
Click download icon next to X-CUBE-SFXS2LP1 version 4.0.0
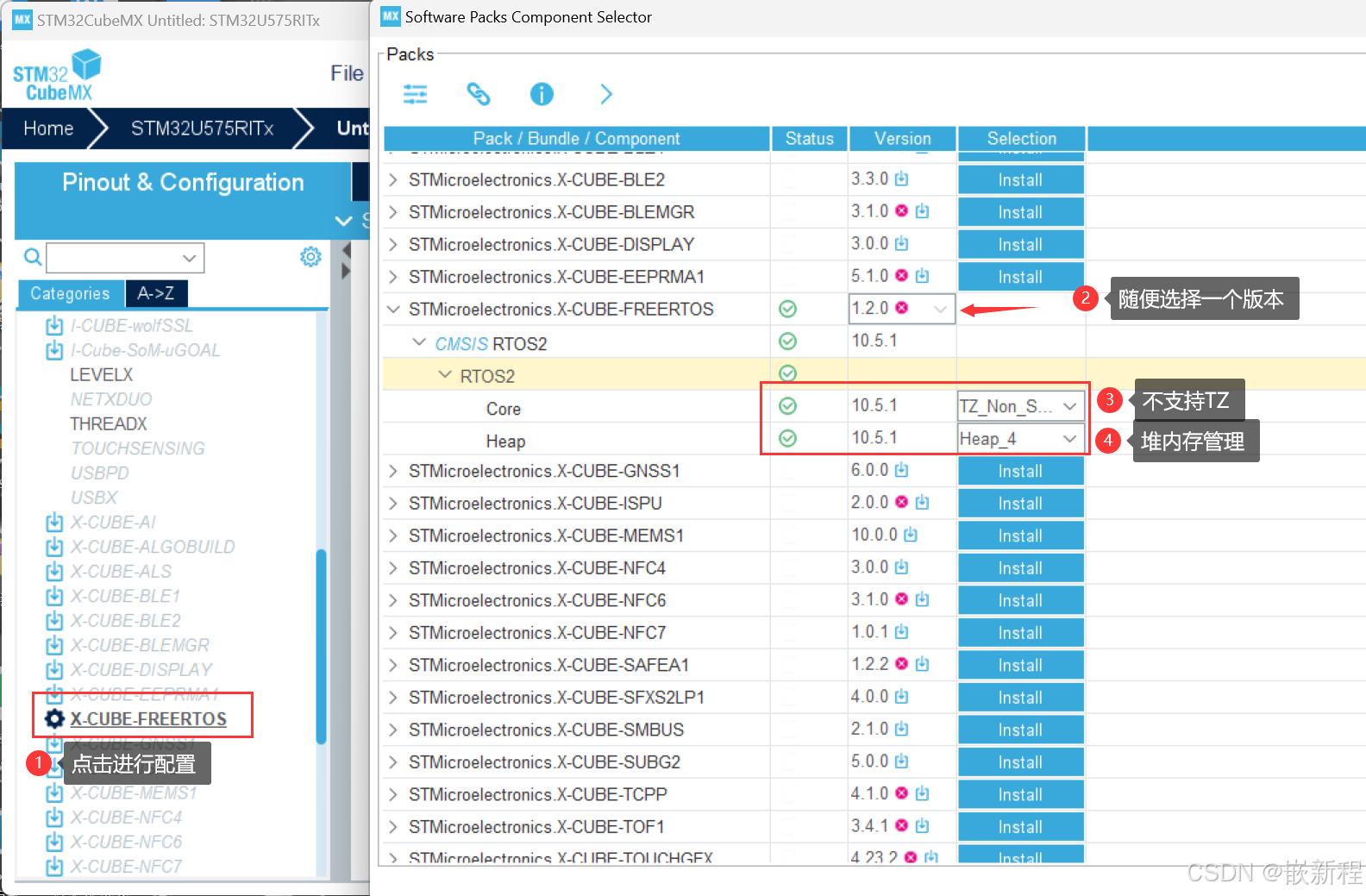(x=902, y=696)
